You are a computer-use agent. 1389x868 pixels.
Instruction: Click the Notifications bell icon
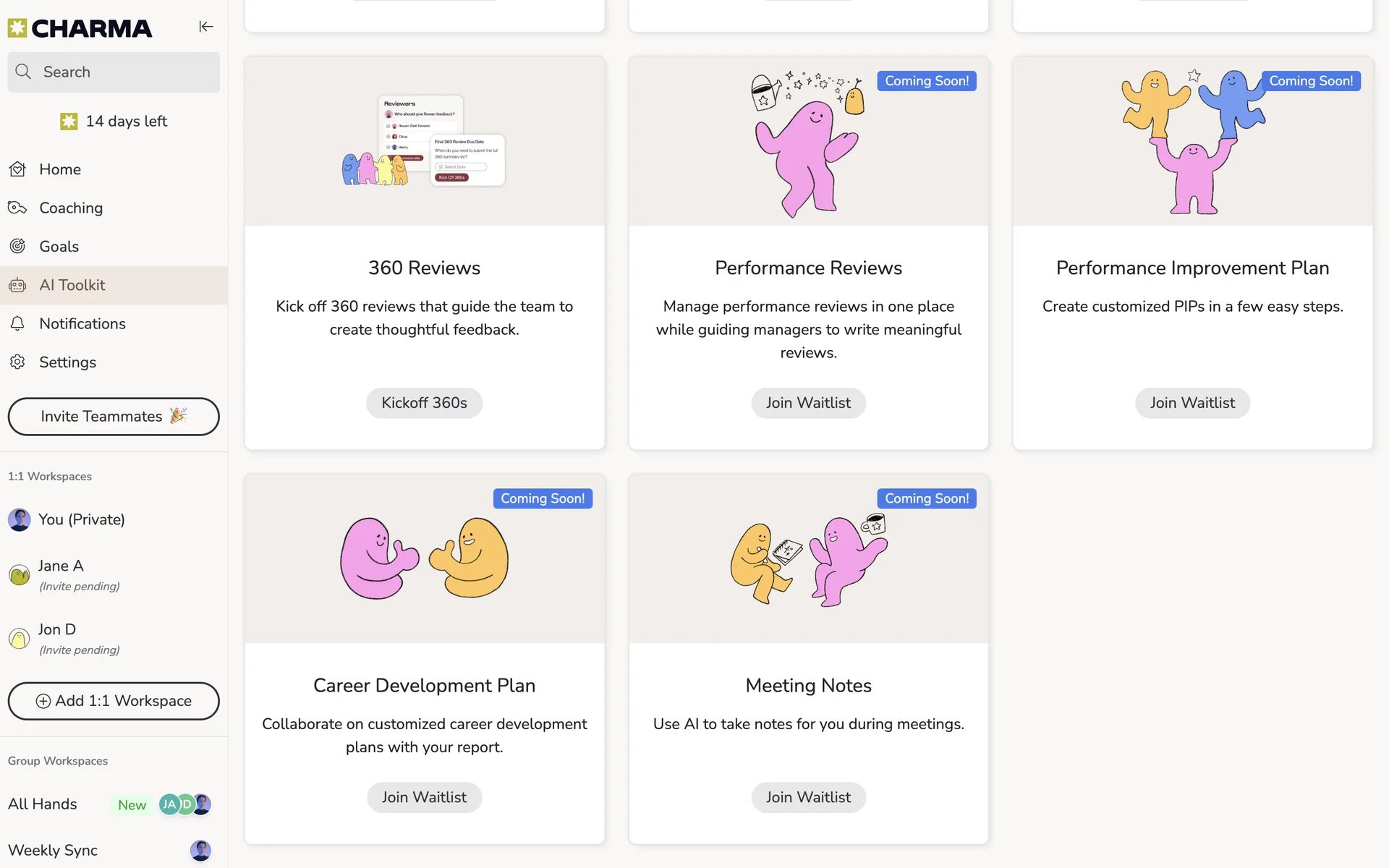(17, 324)
